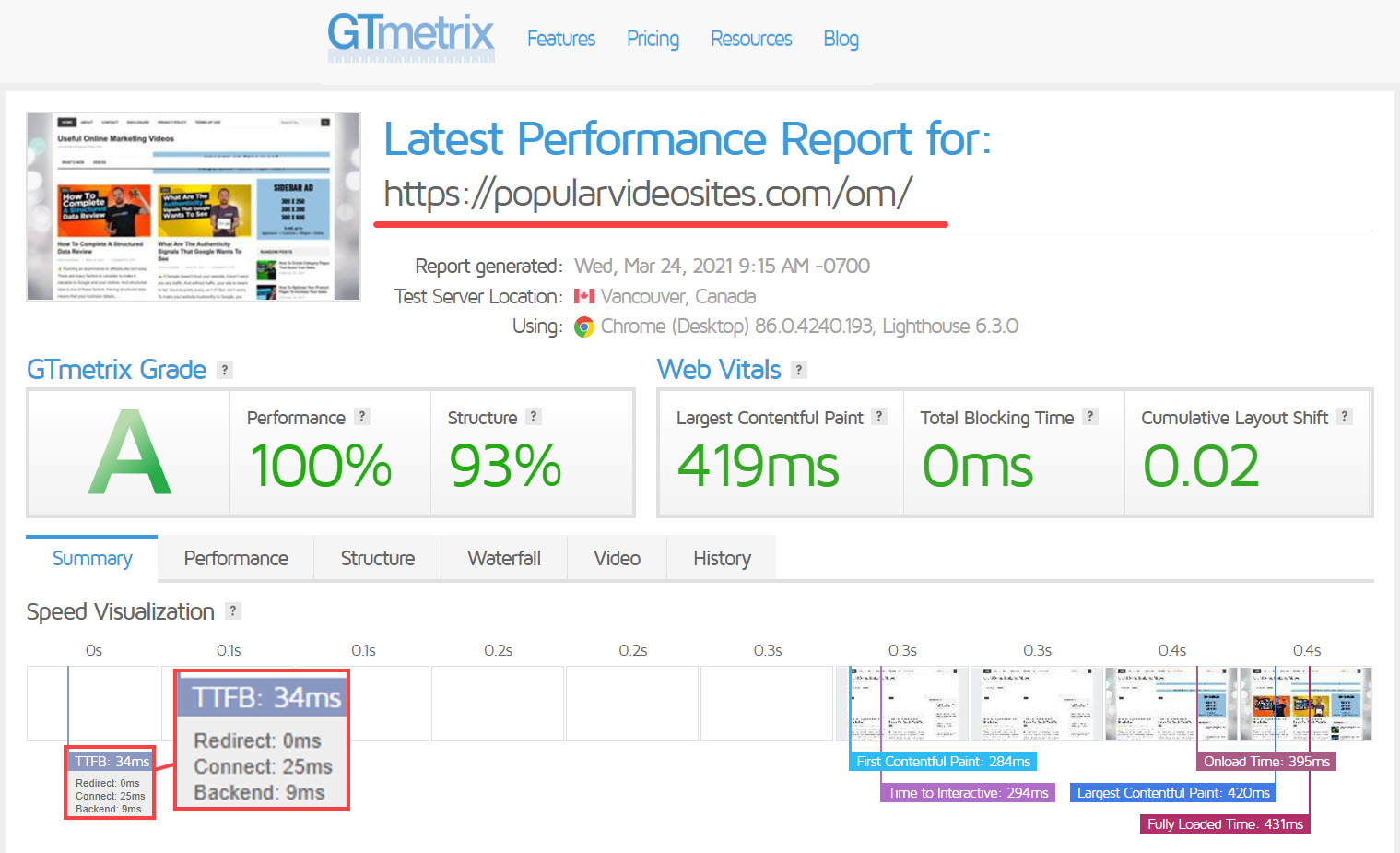The height and width of the screenshot is (853, 1400).
Task: Open the Blog nav link
Action: pos(841,39)
